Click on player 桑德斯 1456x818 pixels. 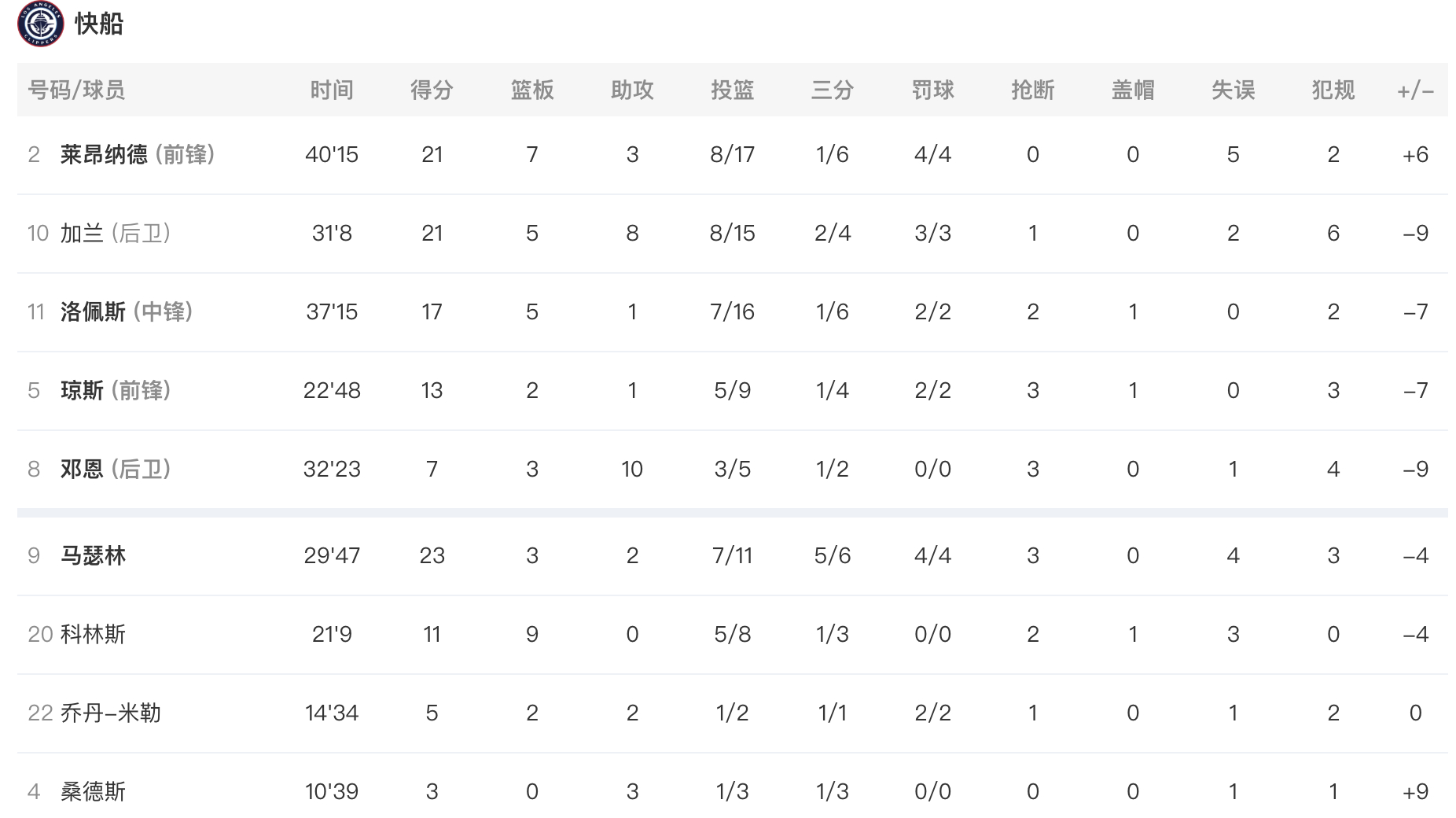93,791
